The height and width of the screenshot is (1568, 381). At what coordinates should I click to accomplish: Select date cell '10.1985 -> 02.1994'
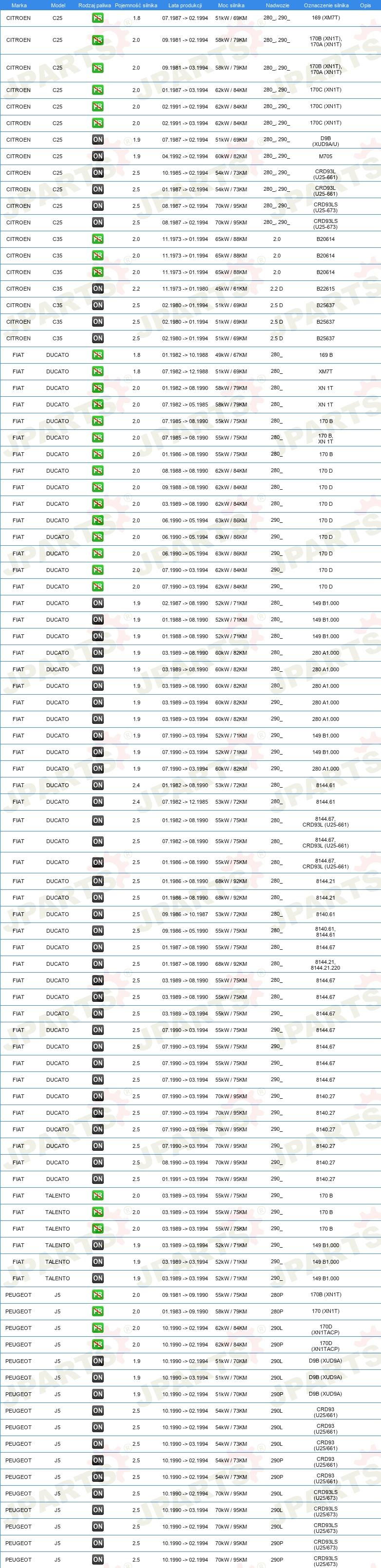point(185,173)
